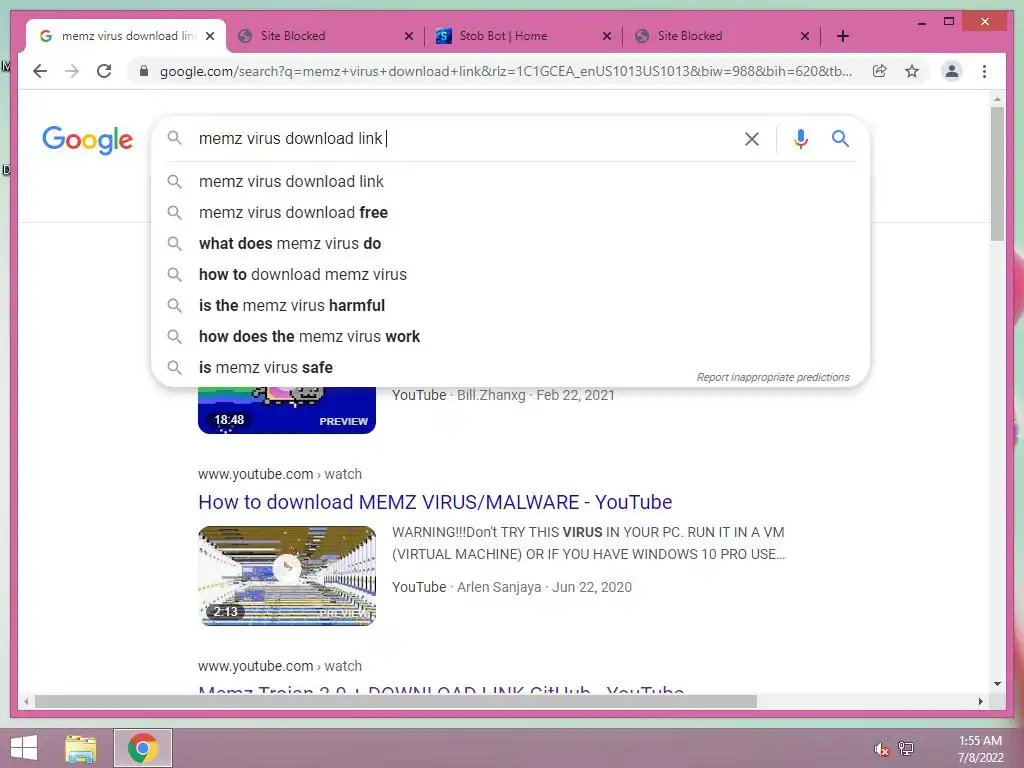The width and height of the screenshot is (1024, 768).
Task: Choose suggestion 'how to download memz virus'
Action: (510, 274)
